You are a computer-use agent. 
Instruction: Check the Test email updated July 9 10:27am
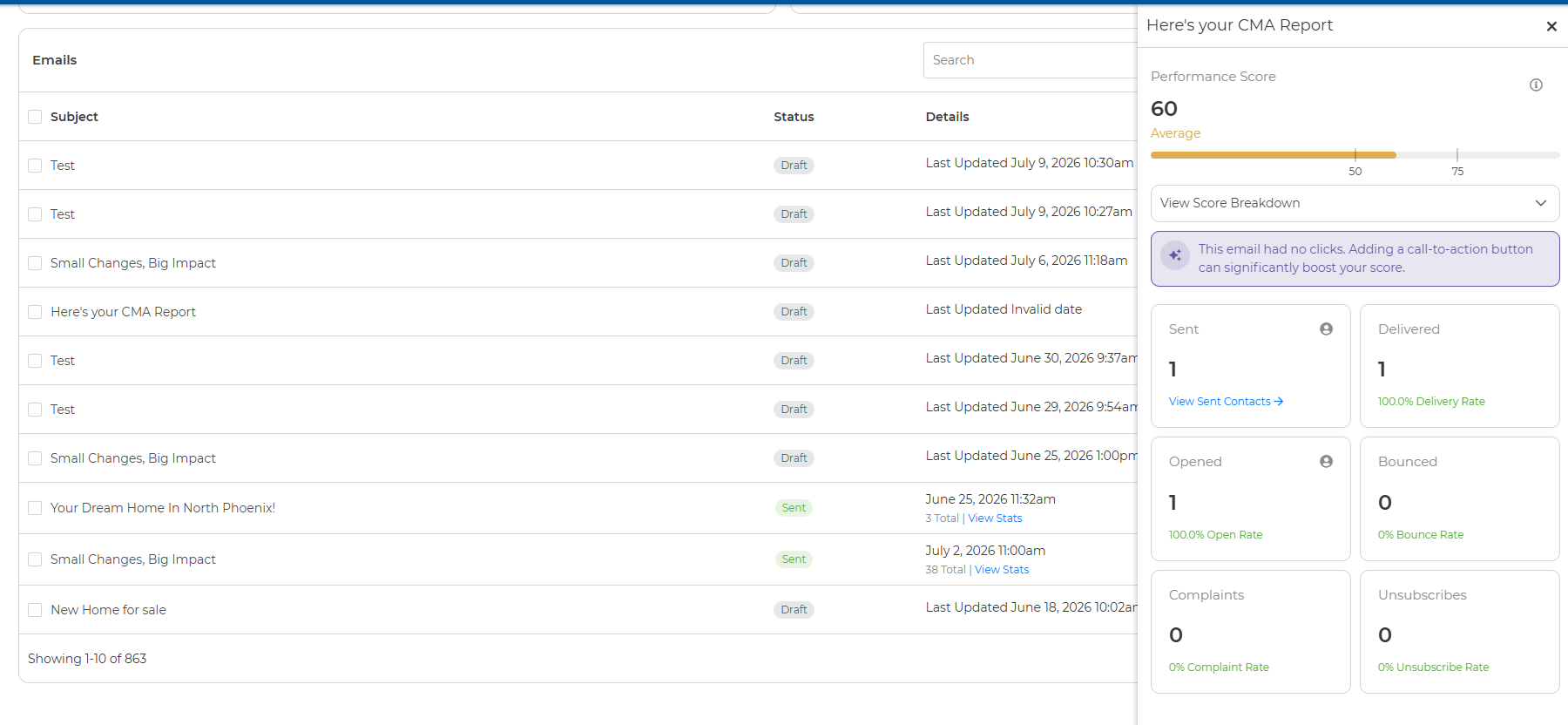[x=35, y=214]
